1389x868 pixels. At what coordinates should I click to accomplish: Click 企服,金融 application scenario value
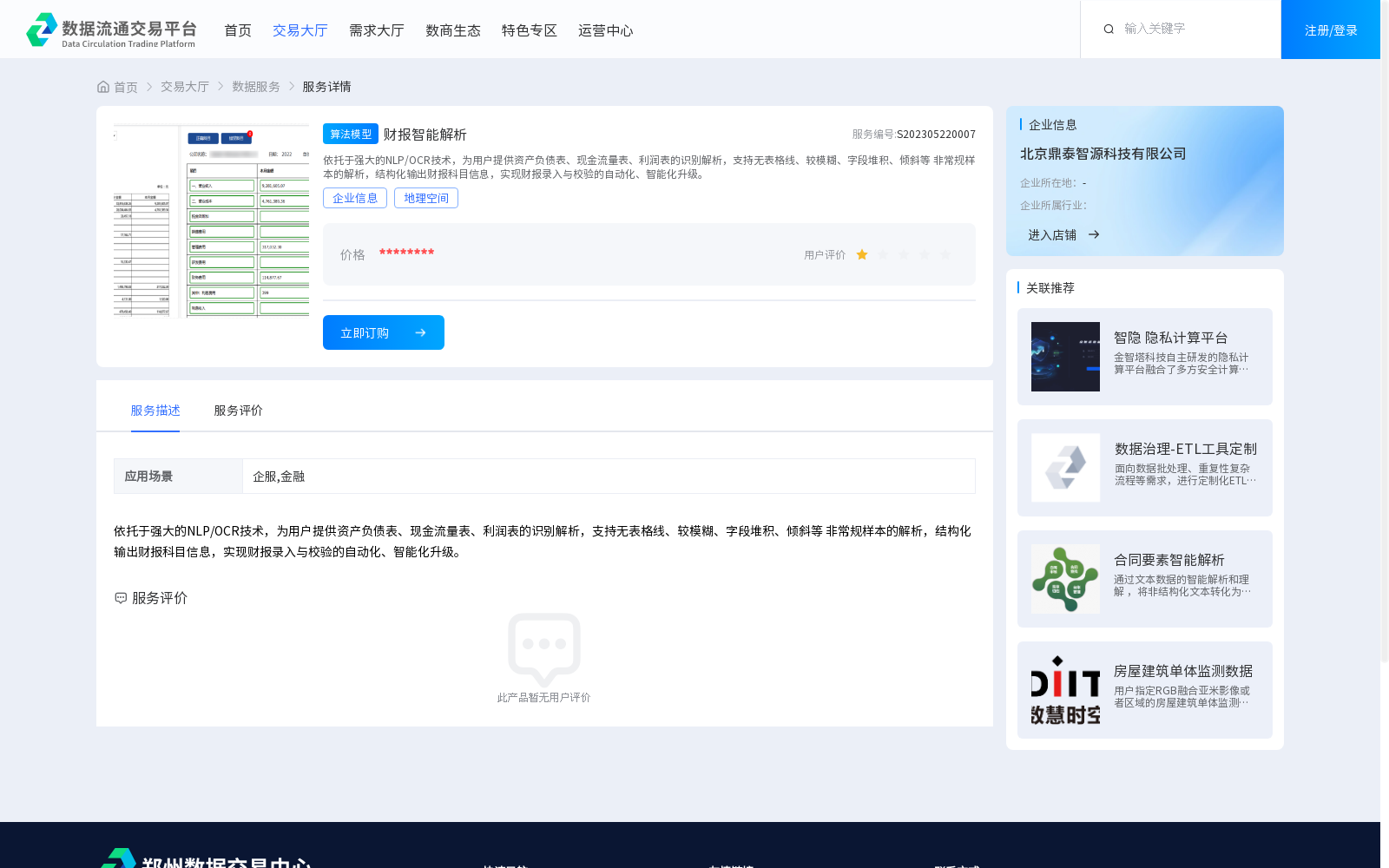tap(279, 477)
